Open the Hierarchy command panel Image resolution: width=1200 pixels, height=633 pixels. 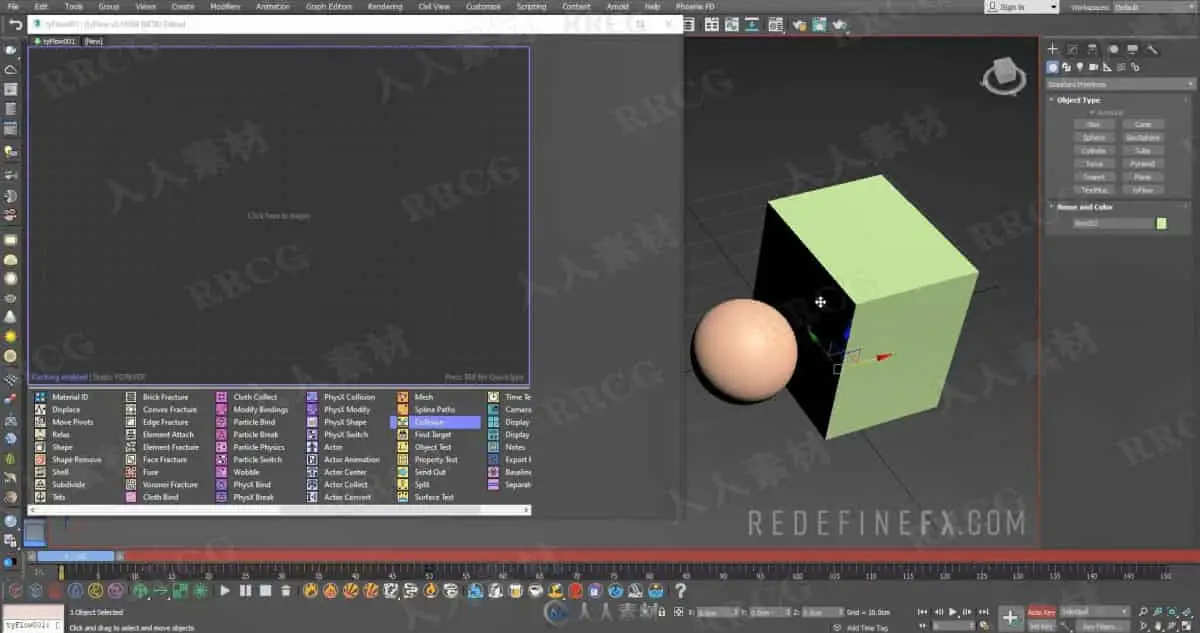[1092, 49]
